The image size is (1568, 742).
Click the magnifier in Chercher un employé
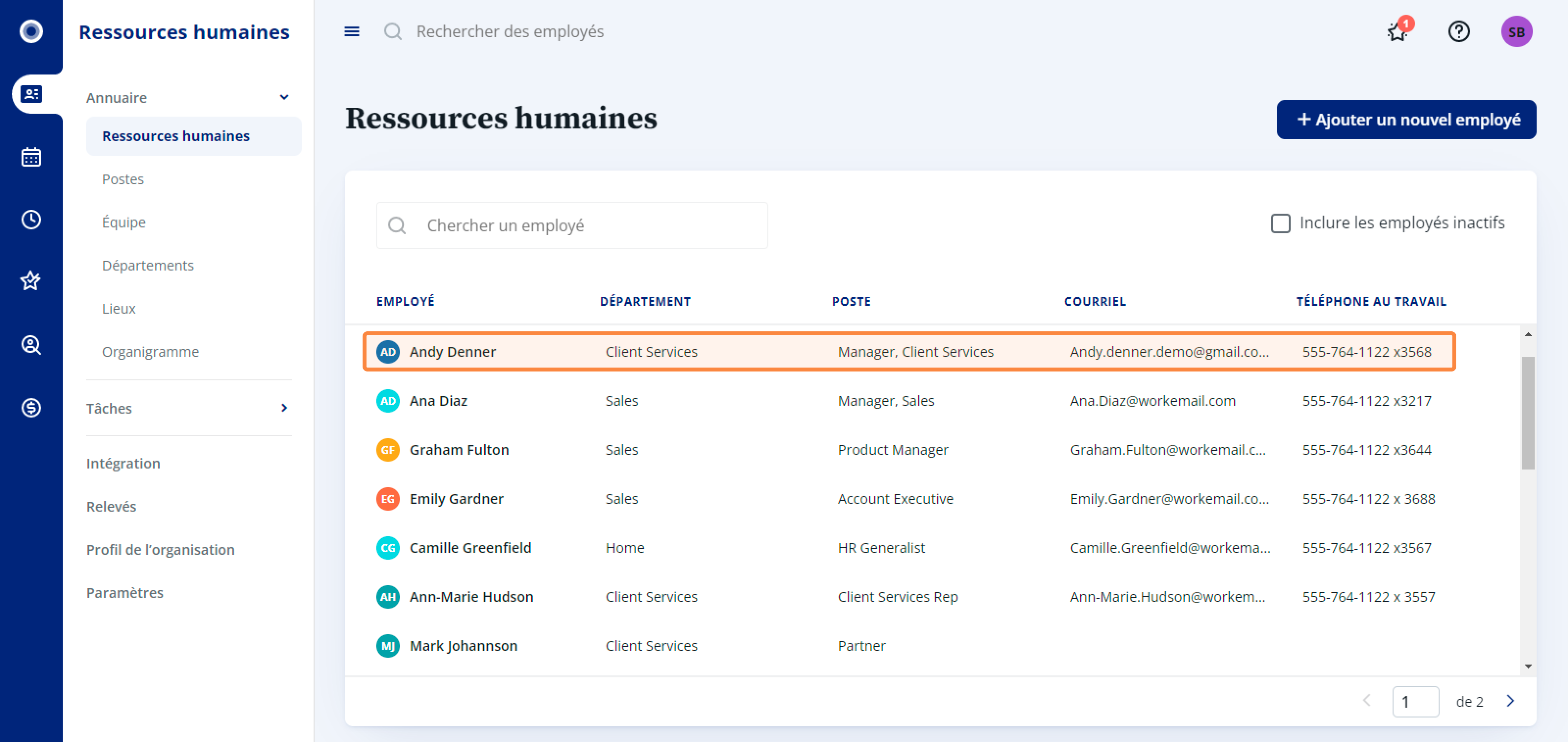click(x=397, y=226)
